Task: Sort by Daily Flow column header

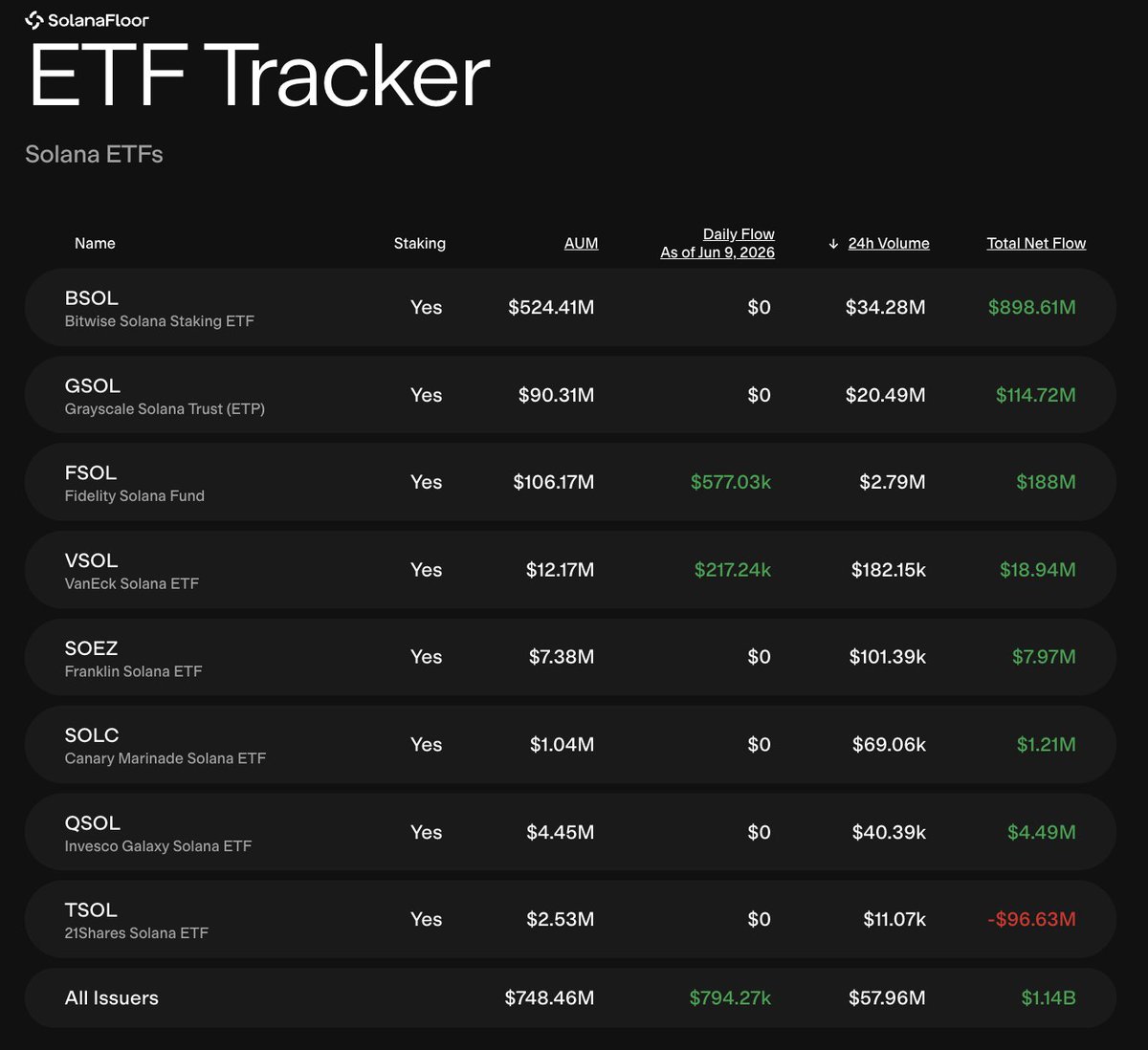Action: [717, 243]
